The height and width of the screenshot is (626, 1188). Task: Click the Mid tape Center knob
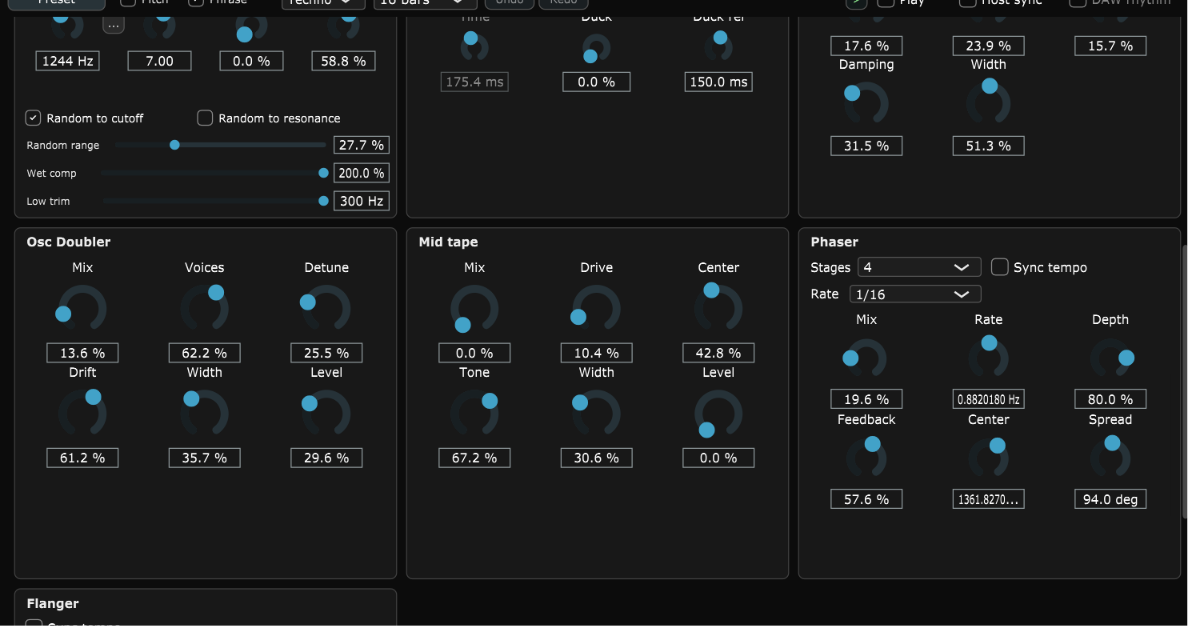tap(718, 308)
